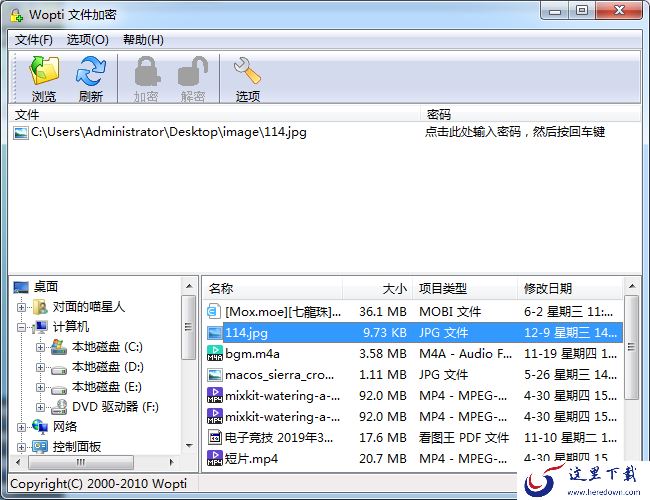Screen dimensions: 650x500
Task: Select the [Mox.moe][七龍珠]... file name
Action: pyautogui.click(x=283, y=312)
